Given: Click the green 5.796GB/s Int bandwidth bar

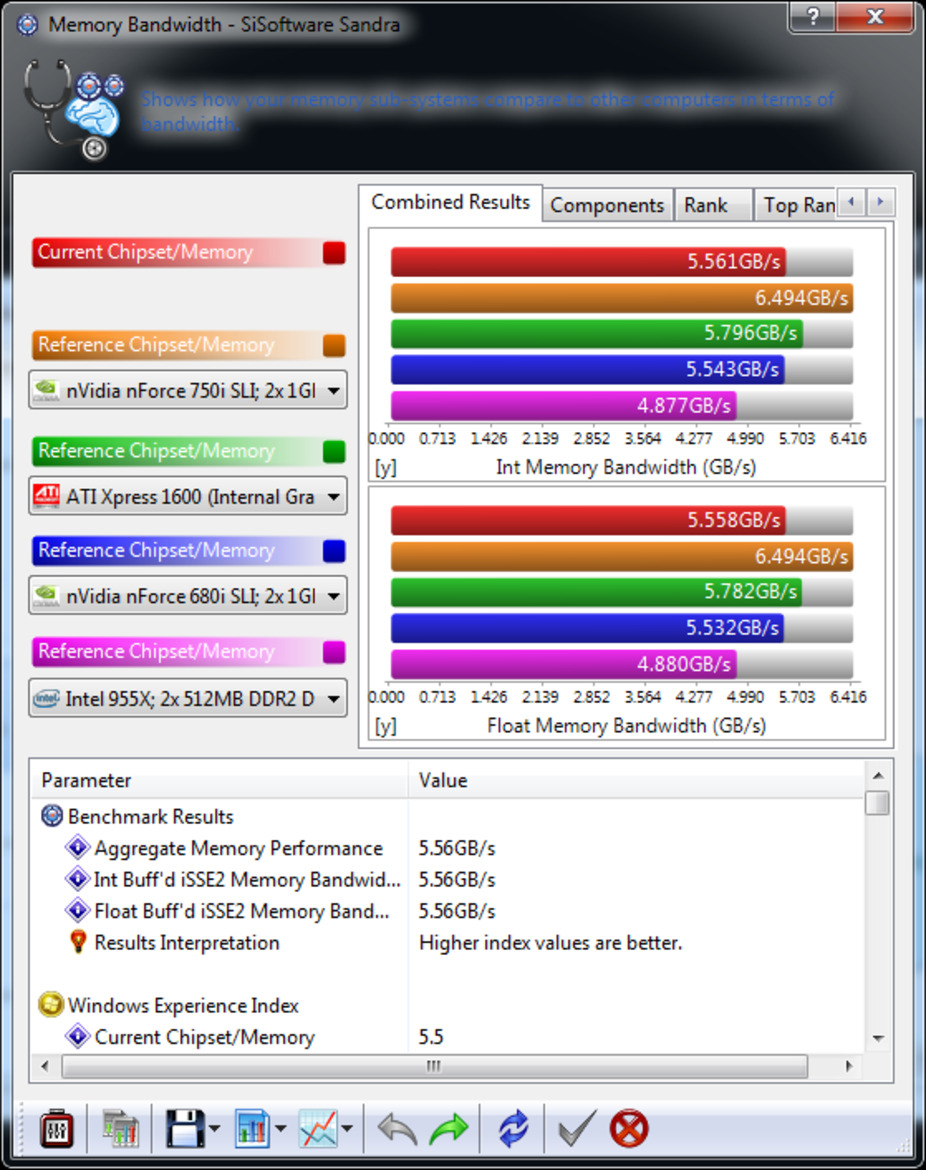Looking at the screenshot, I should pos(596,334).
